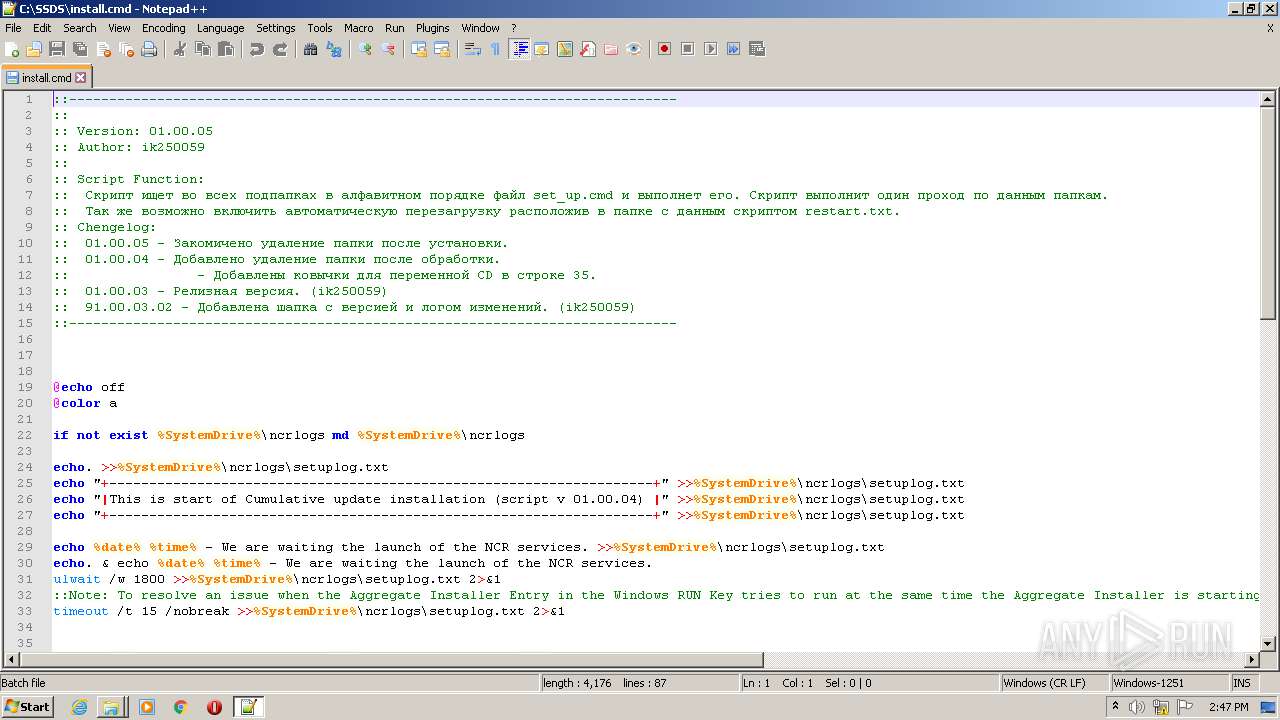Toggle synchronize vertical scrolling icon
Image resolution: width=1280 pixels, height=720 pixels.
419,49
